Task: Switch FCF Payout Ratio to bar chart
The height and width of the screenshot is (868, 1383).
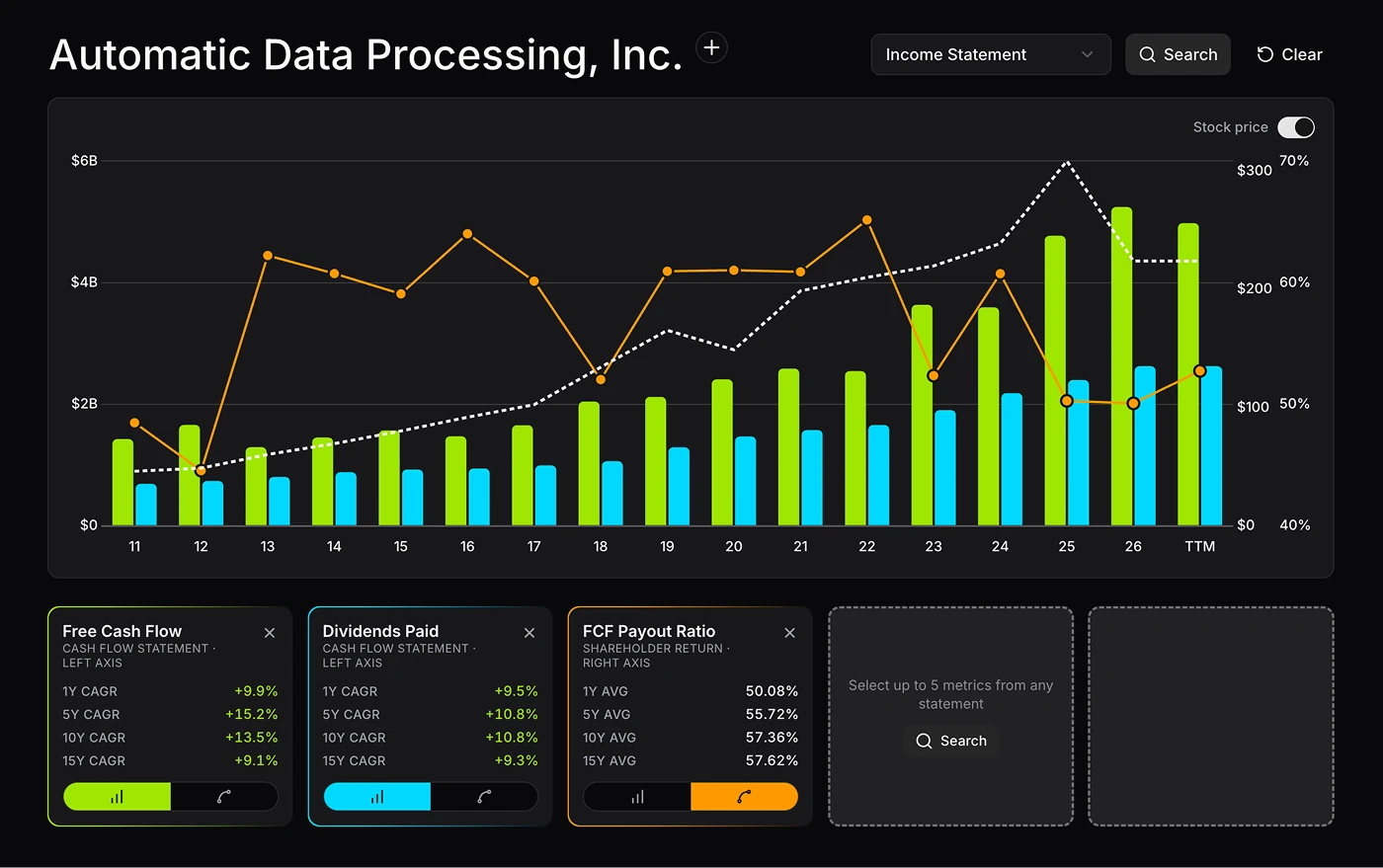Action: pyautogui.click(x=637, y=797)
